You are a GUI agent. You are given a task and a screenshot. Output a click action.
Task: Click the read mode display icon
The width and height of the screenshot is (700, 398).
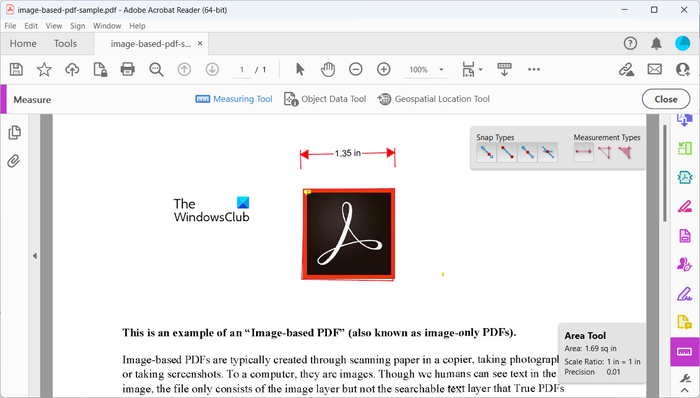click(504, 69)
